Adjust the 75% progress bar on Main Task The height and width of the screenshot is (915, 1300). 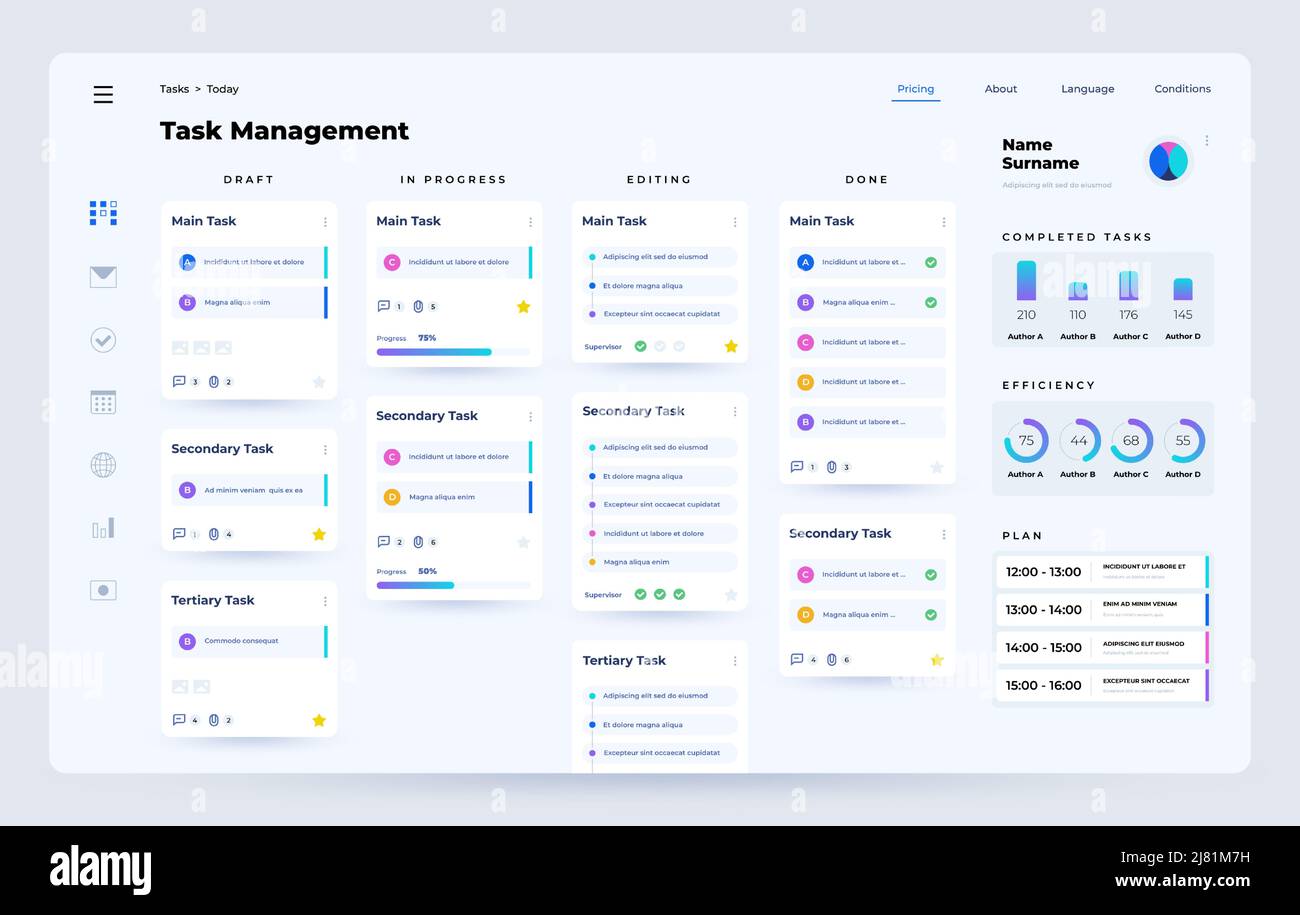(455, 352)
